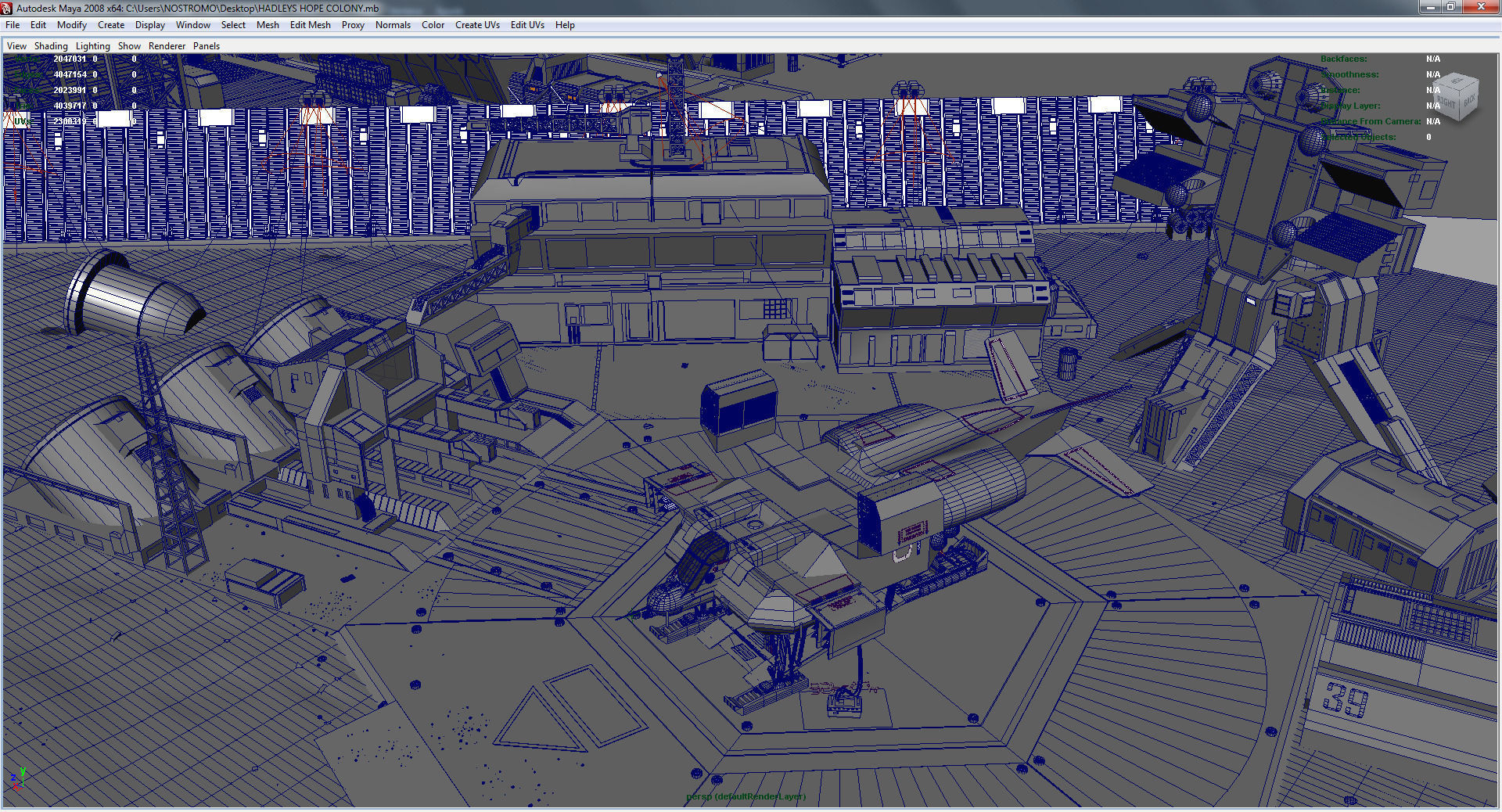Open the Modify menu

[x=72, y=25]
